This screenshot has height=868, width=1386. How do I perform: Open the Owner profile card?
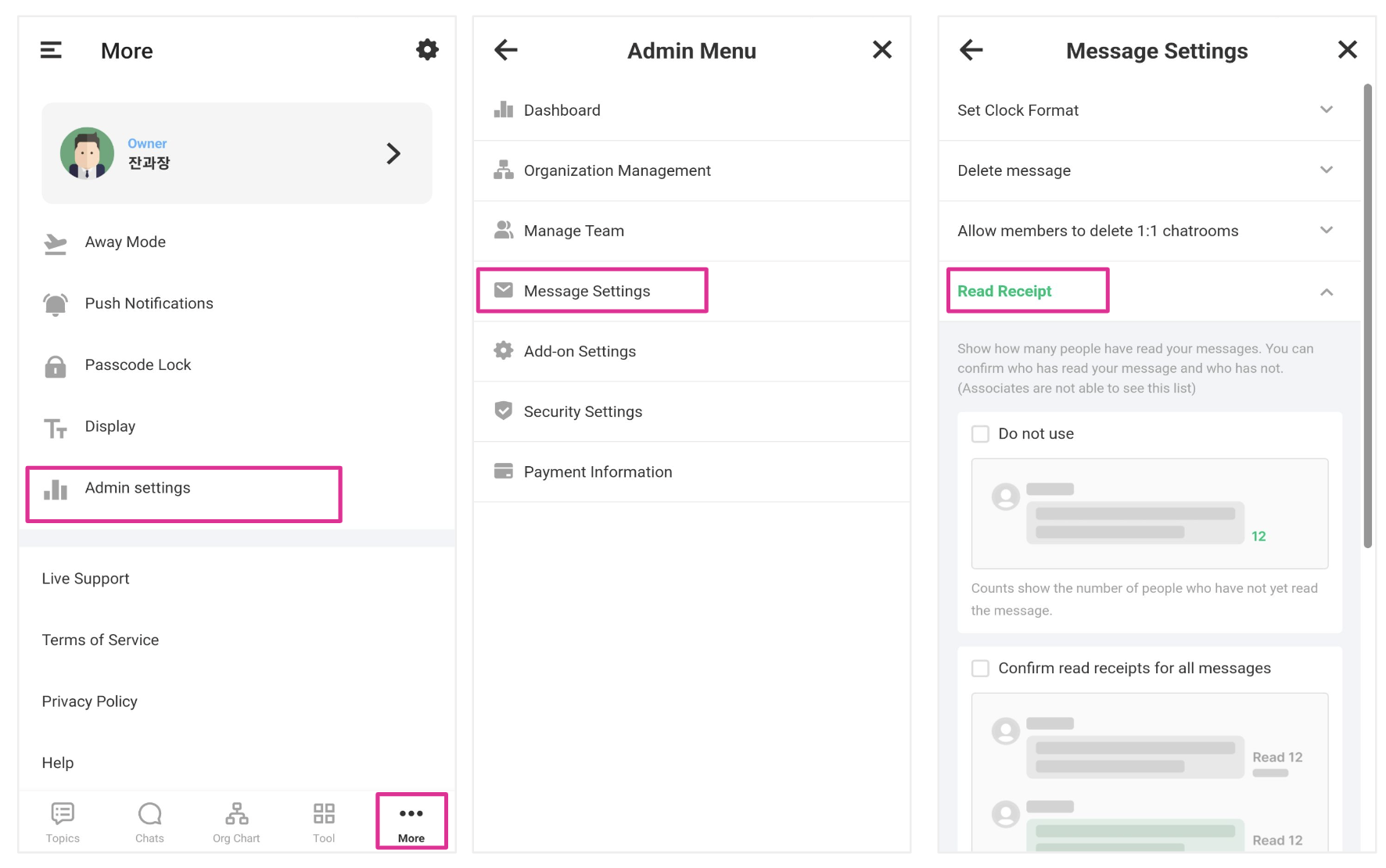pyautogui.click(x=236, y=153)
